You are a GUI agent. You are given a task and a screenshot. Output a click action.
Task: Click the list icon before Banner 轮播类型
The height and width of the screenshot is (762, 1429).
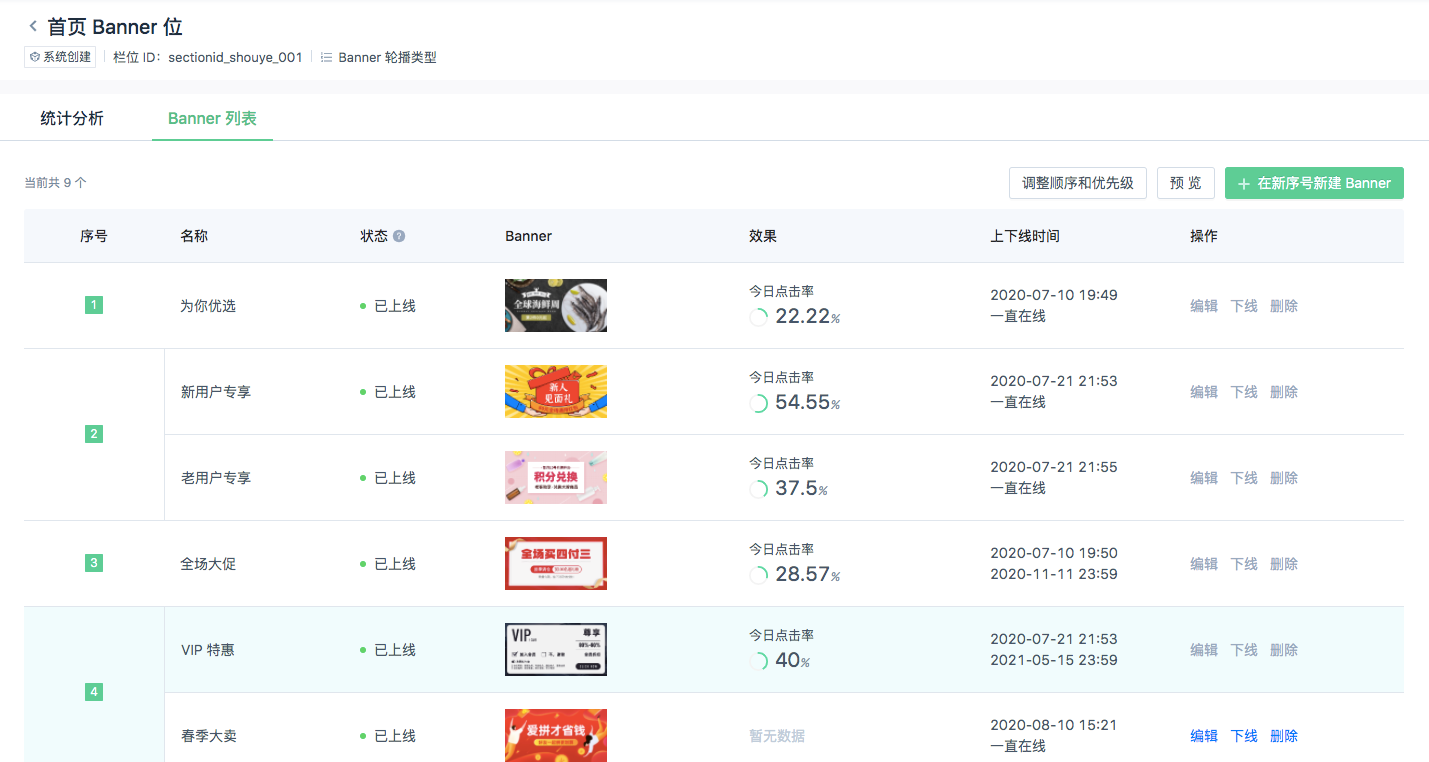click(326, 58)
